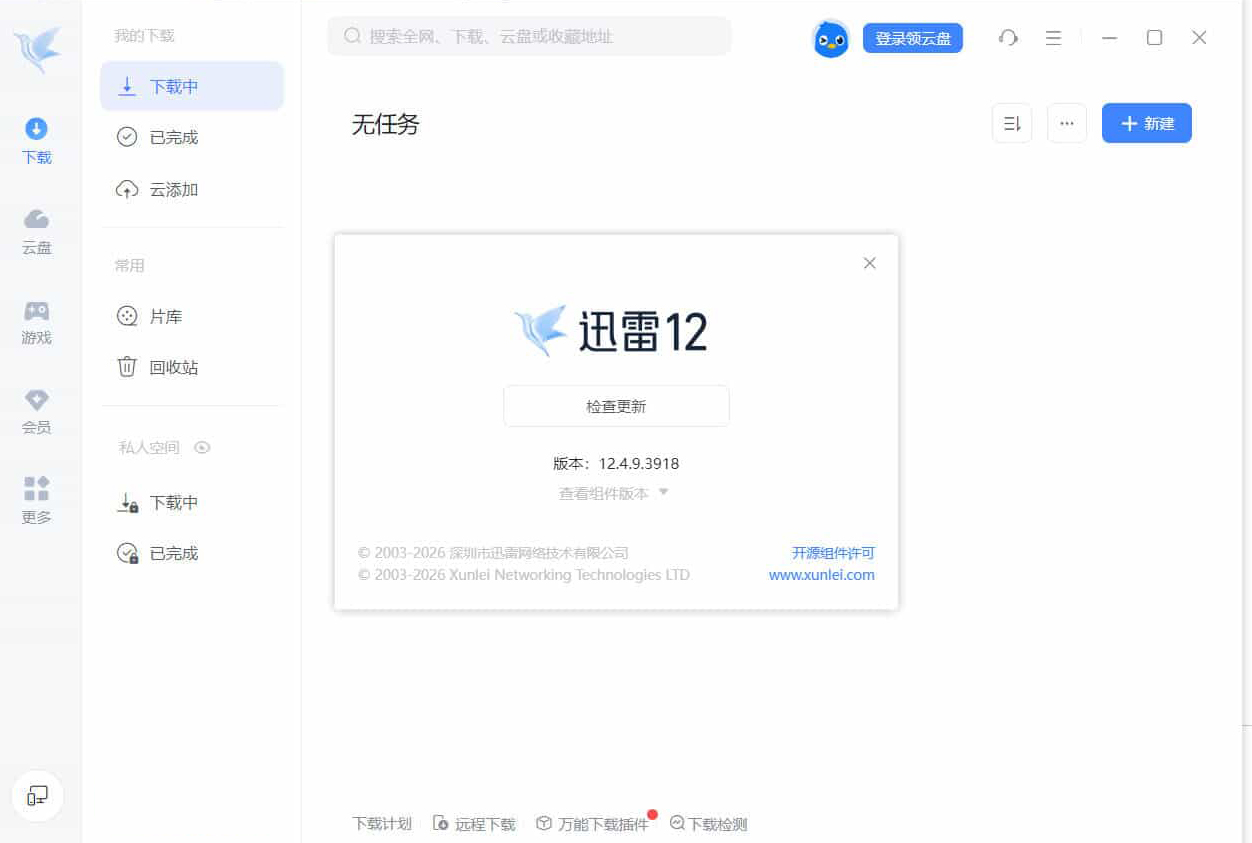Select 已完成 under 我的下载

(173, 138)
